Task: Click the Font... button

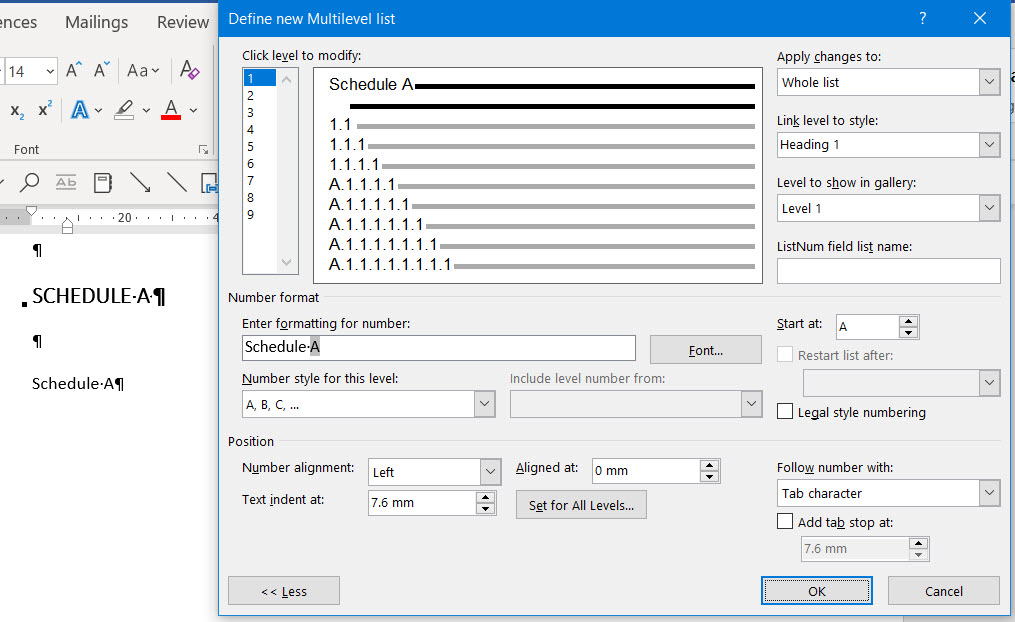Action: (x=706, y=350)
